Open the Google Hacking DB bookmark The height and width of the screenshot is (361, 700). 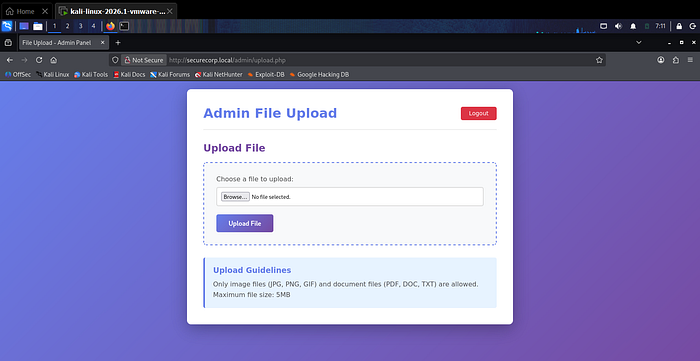click(319, 75)
